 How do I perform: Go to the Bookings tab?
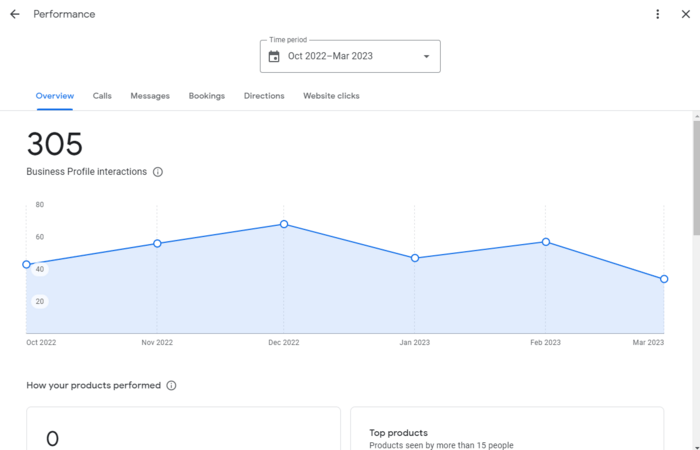206,96
